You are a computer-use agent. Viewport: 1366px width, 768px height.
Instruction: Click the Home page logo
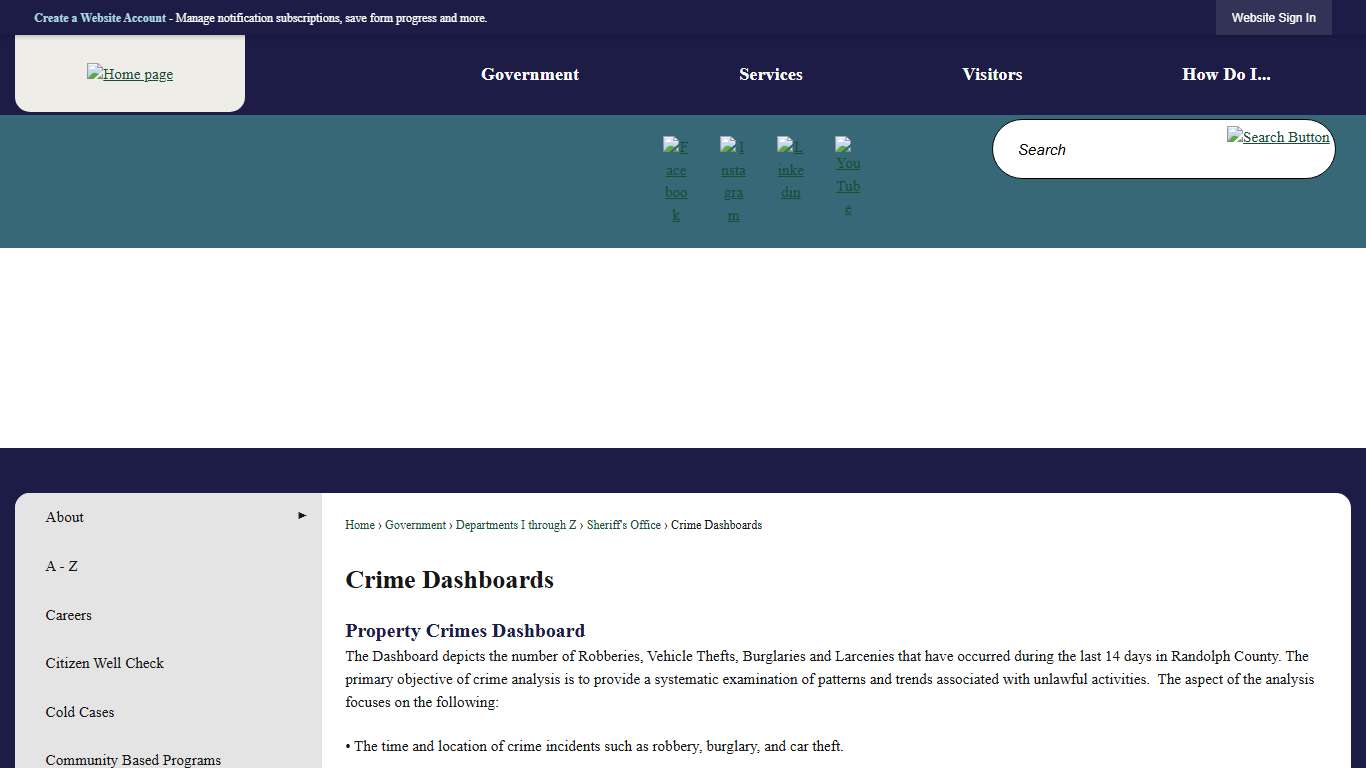(x=129, y=73)
